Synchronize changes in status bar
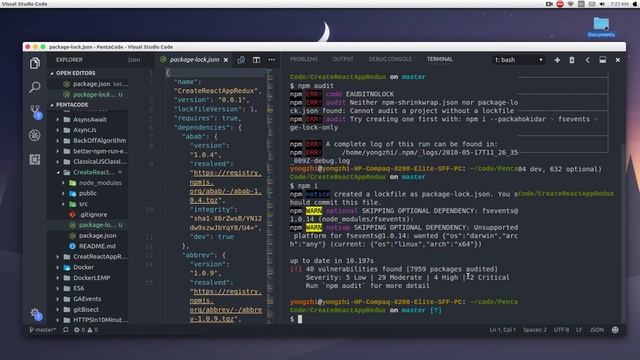Screen dimensions: 640x360 66,330
